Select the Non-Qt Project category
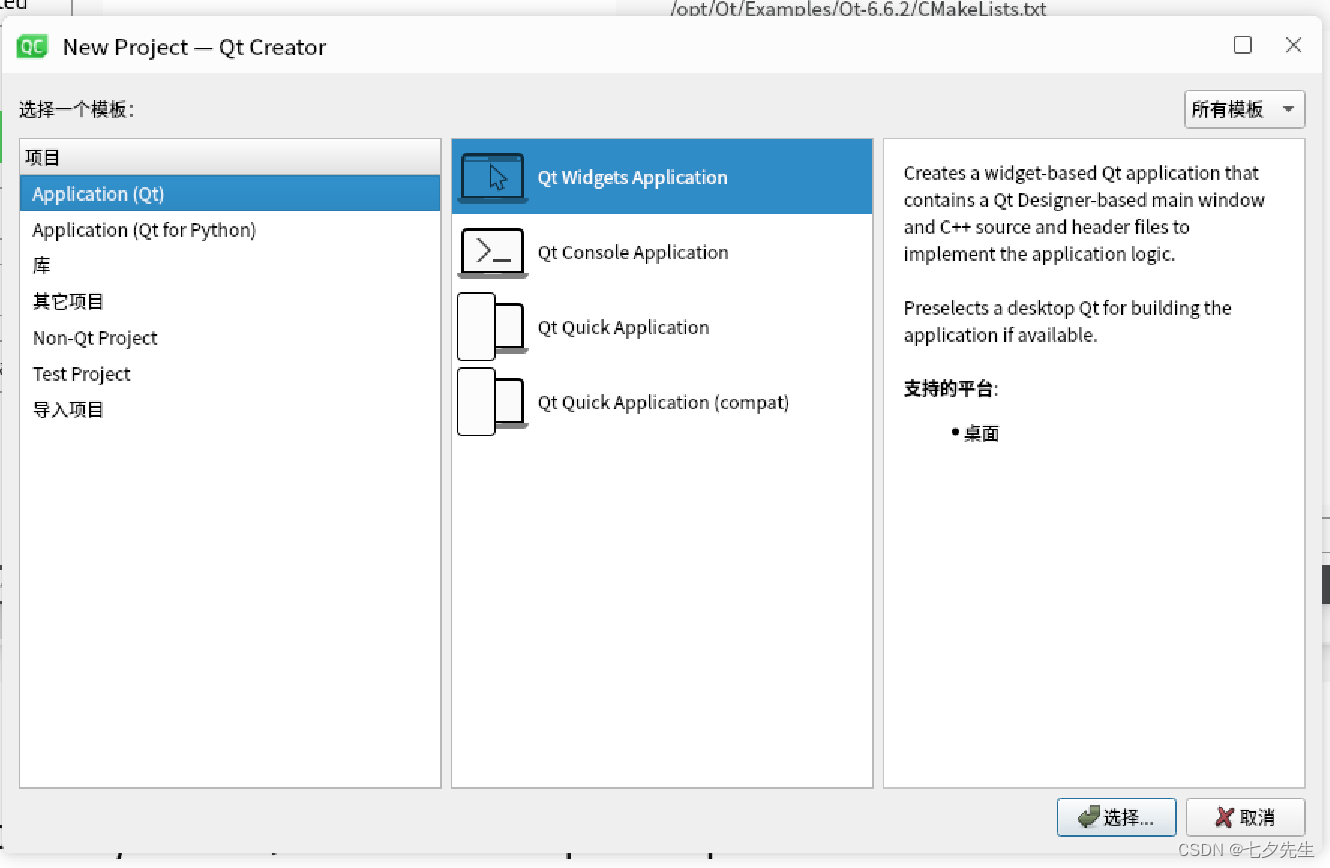The image size is (1330, 868). coord(230,338)
